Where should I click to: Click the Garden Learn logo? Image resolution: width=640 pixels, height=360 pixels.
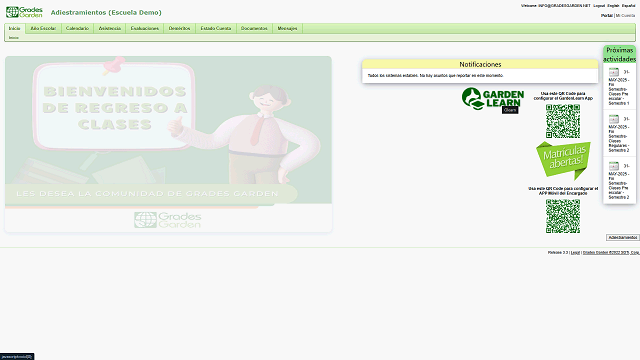(493, 99)
